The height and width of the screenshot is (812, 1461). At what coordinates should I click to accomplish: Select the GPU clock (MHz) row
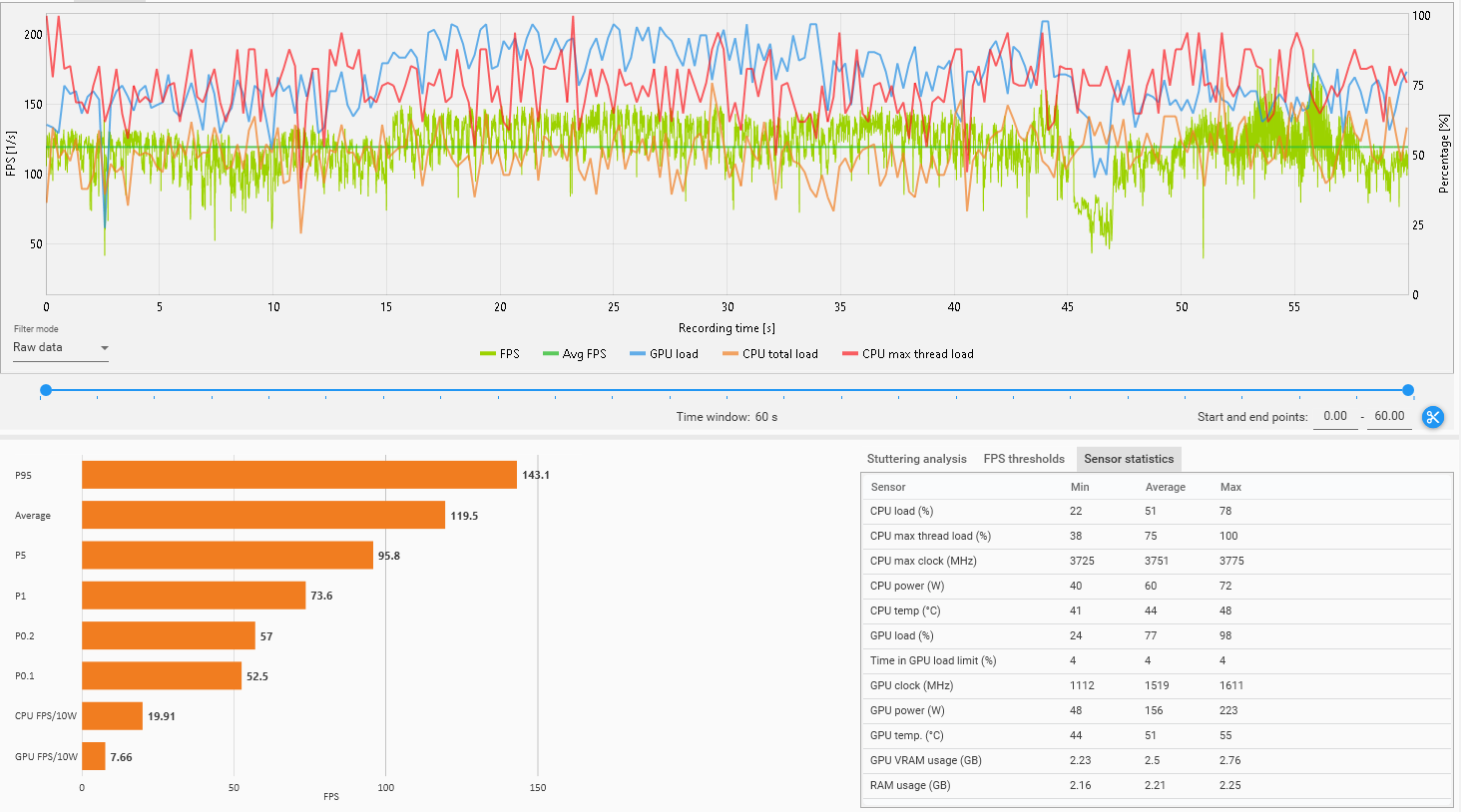[x=1158, y=685]
